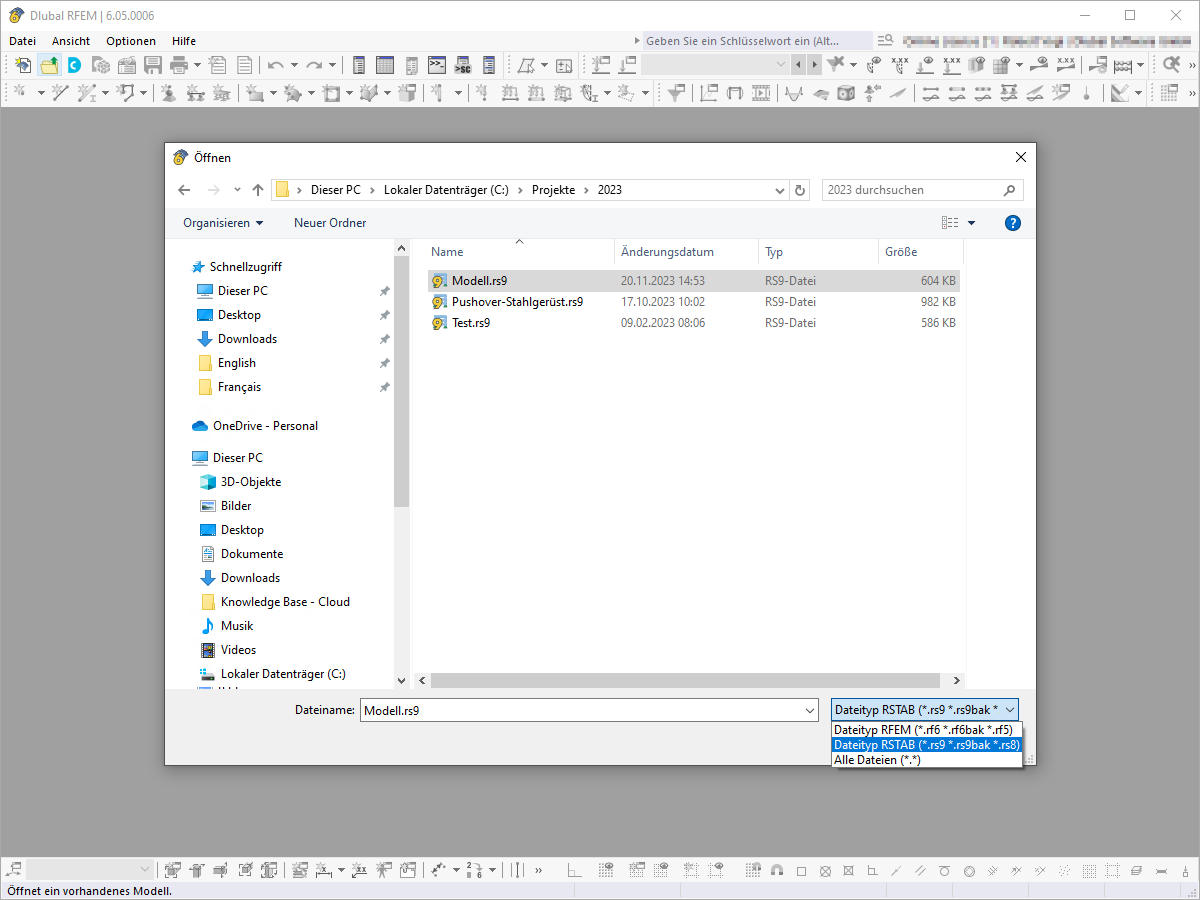Open the Datei menu
1200x900 pixels.
tap(22, 41)
